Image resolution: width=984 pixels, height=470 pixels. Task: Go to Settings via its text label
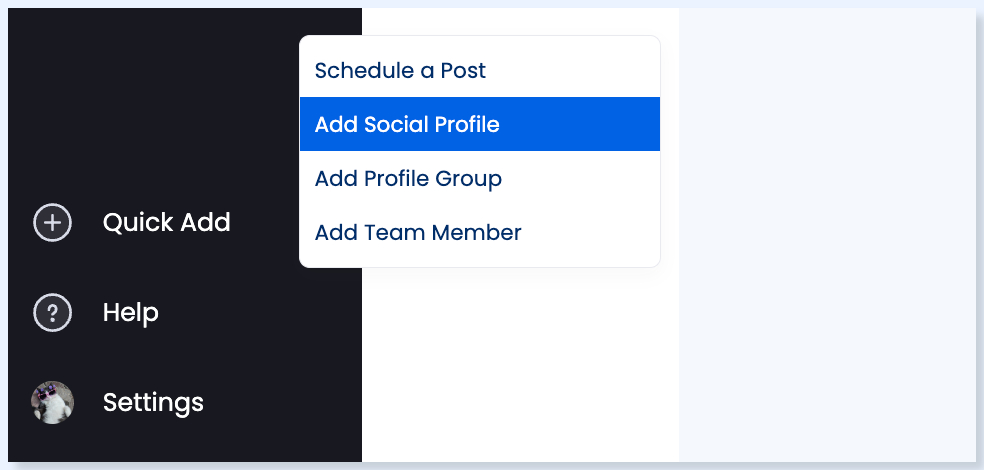click(x=153, y=402)
